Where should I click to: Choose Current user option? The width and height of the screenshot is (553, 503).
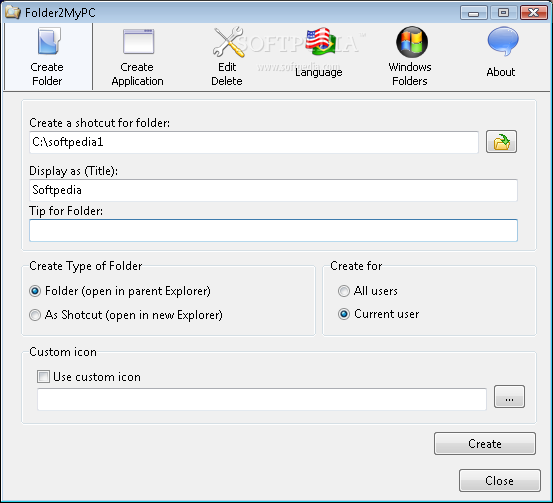coord(379,314)
